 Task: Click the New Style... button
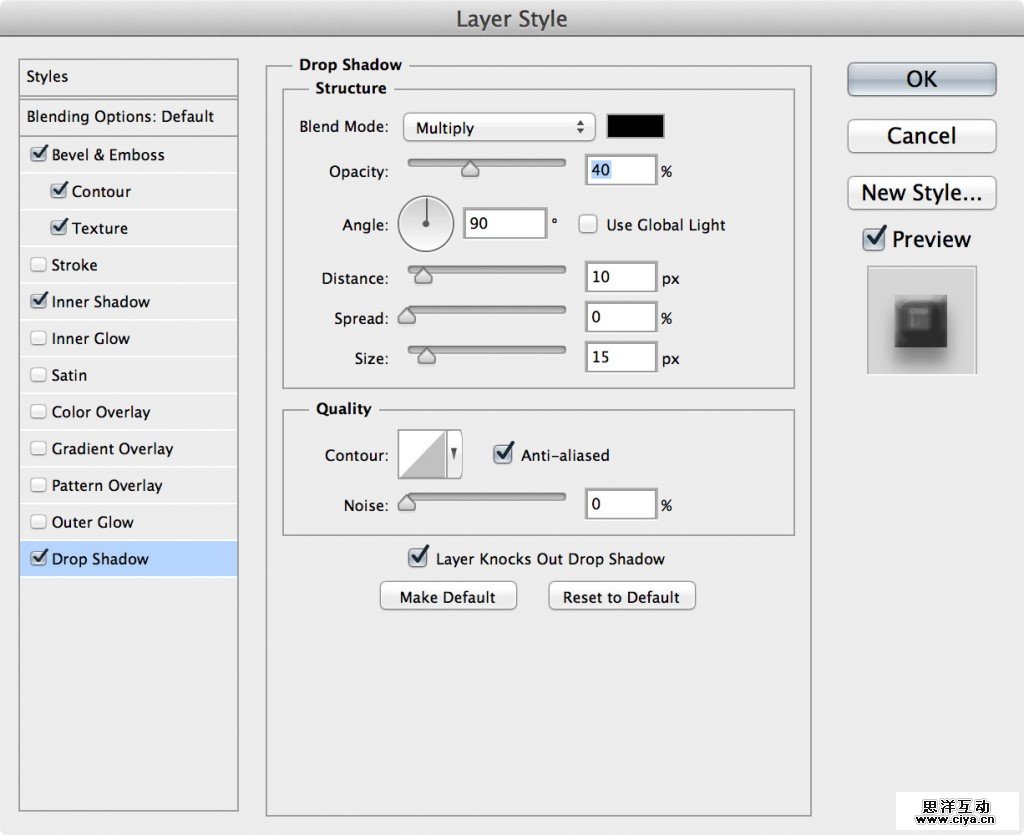click(x=921, y=193)
